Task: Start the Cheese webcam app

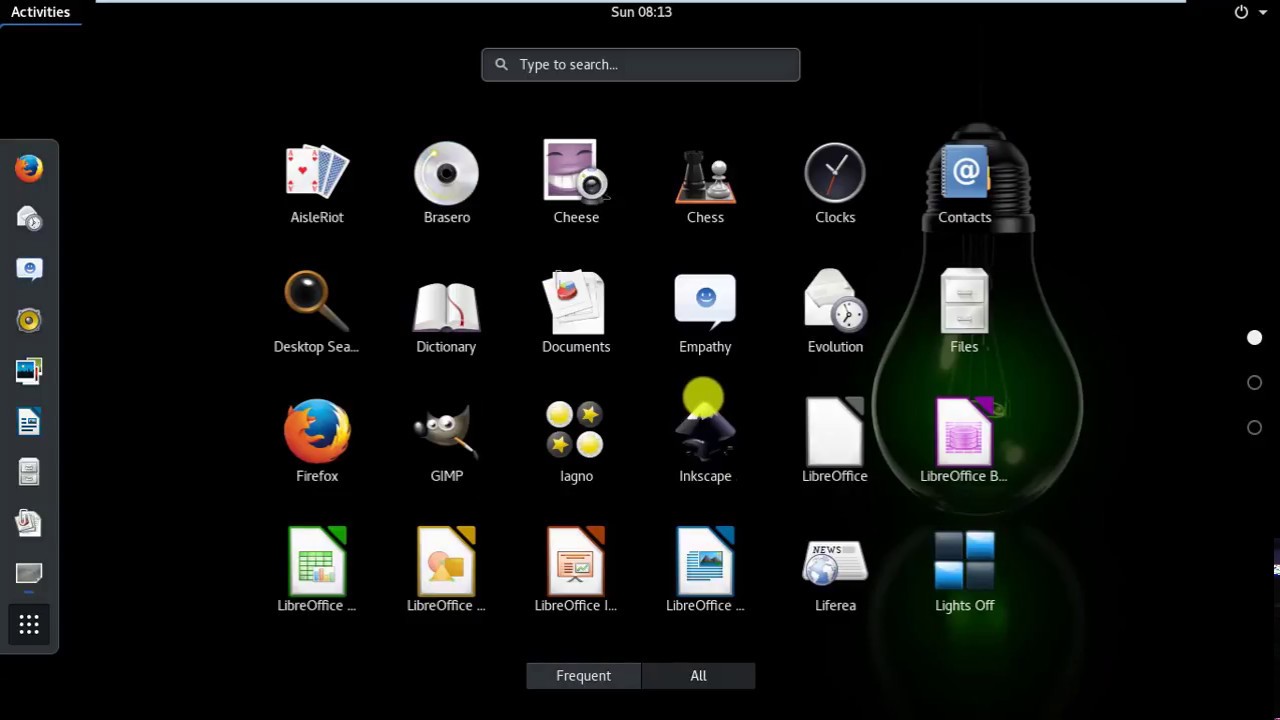Action: click(576, 183)
